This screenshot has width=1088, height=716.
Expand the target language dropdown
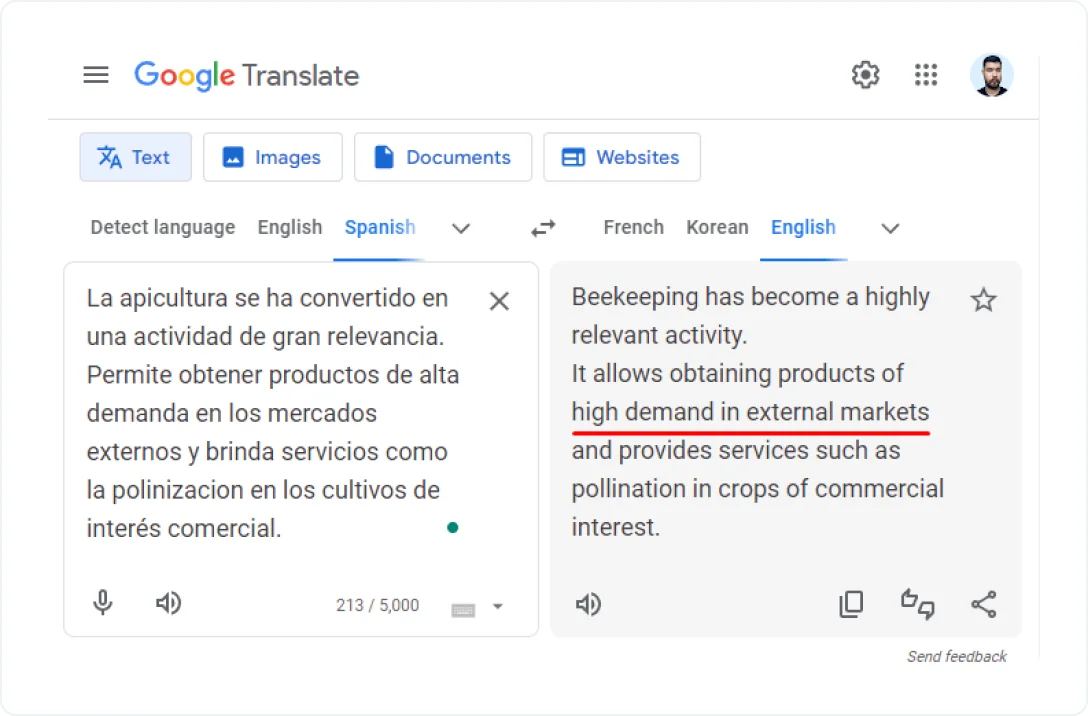889,229
